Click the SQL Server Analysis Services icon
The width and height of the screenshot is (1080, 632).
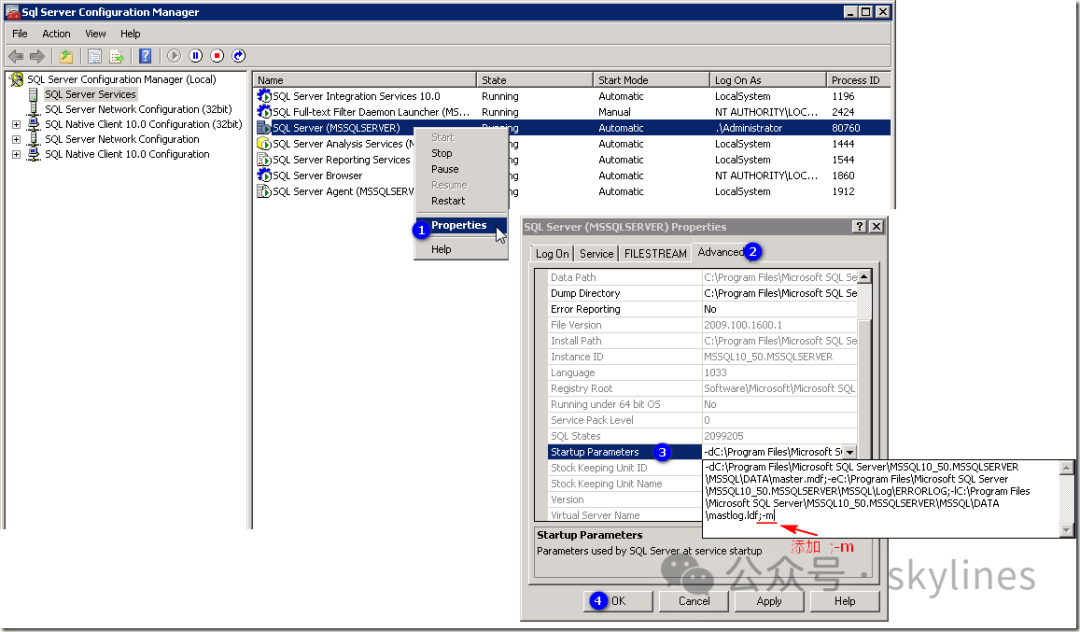click(x=264, y=144)
